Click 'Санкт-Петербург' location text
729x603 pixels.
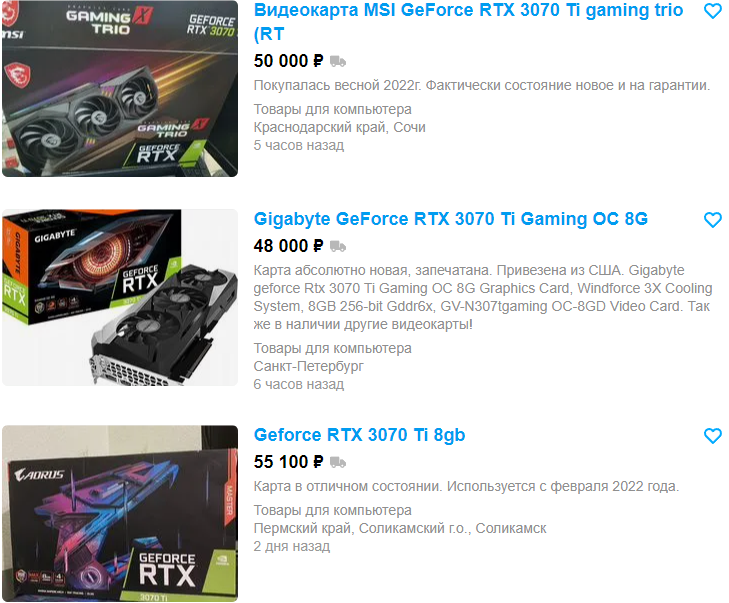click(308, 366)
